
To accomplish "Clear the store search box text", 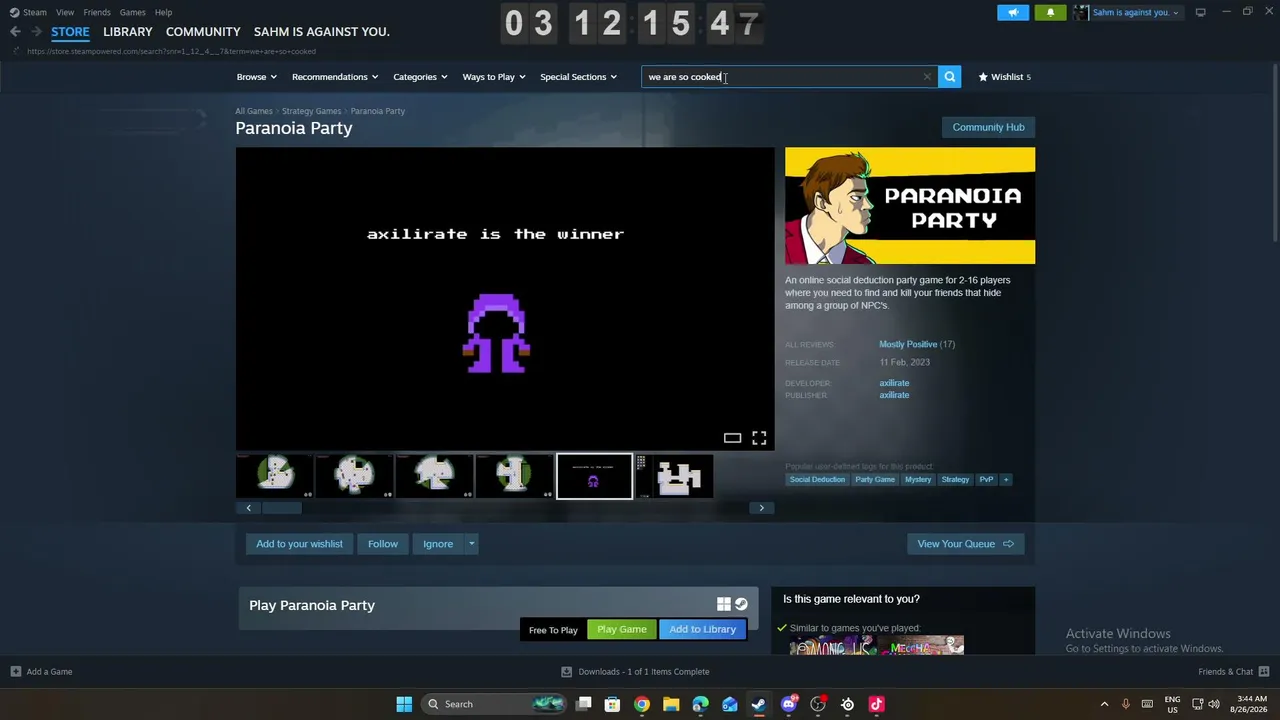I will [x=927, y=77].
